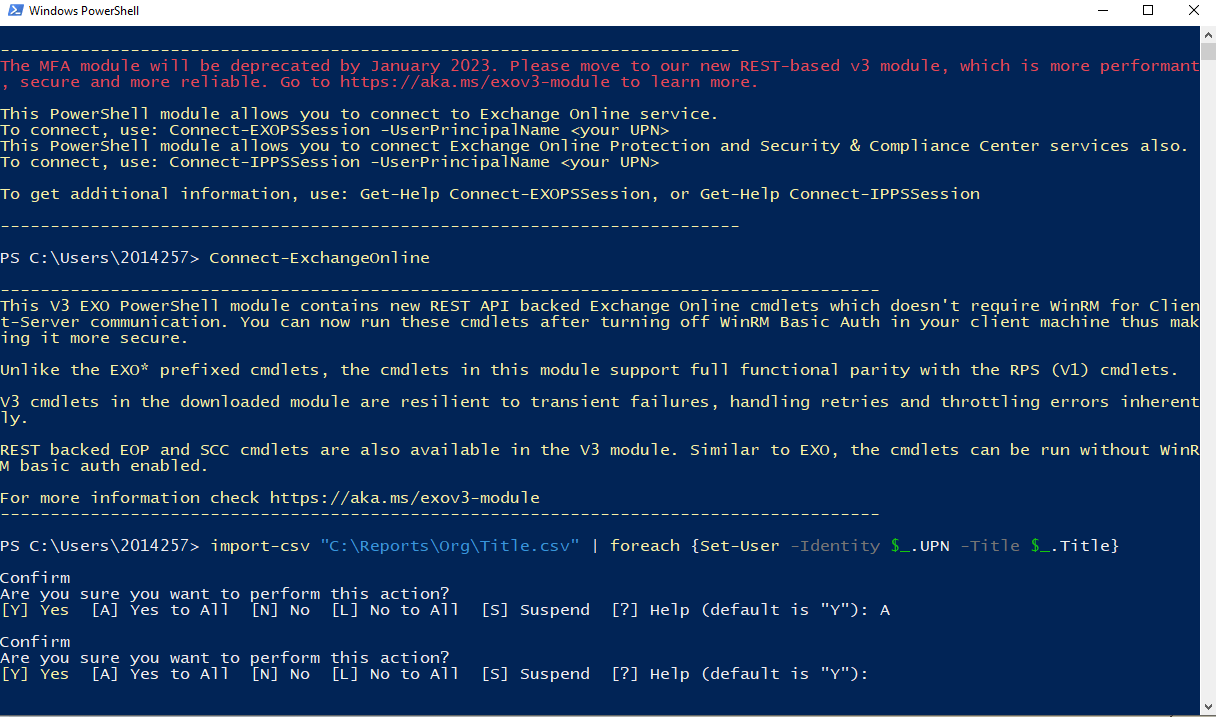Close the Windows PowerShell window
The height and width of the screenshot is (717, 1216).
1193,11
